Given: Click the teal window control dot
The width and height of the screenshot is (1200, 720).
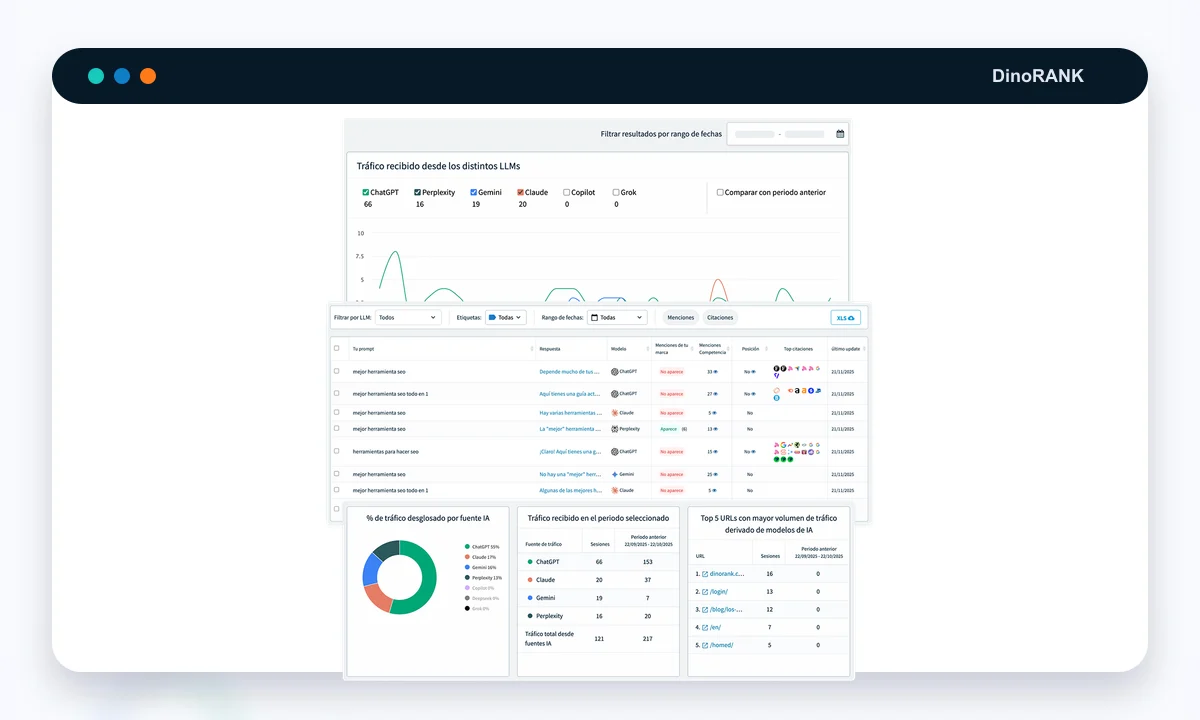Looking at the screenshot, I should tap(96, 76).
